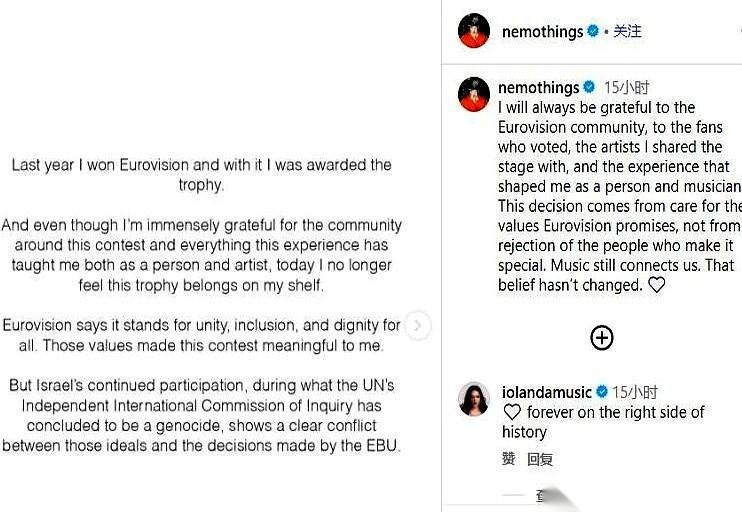Screen dimensions: 742x512
Task: Click the verified badge next to the header username
Action: (593, 31)
